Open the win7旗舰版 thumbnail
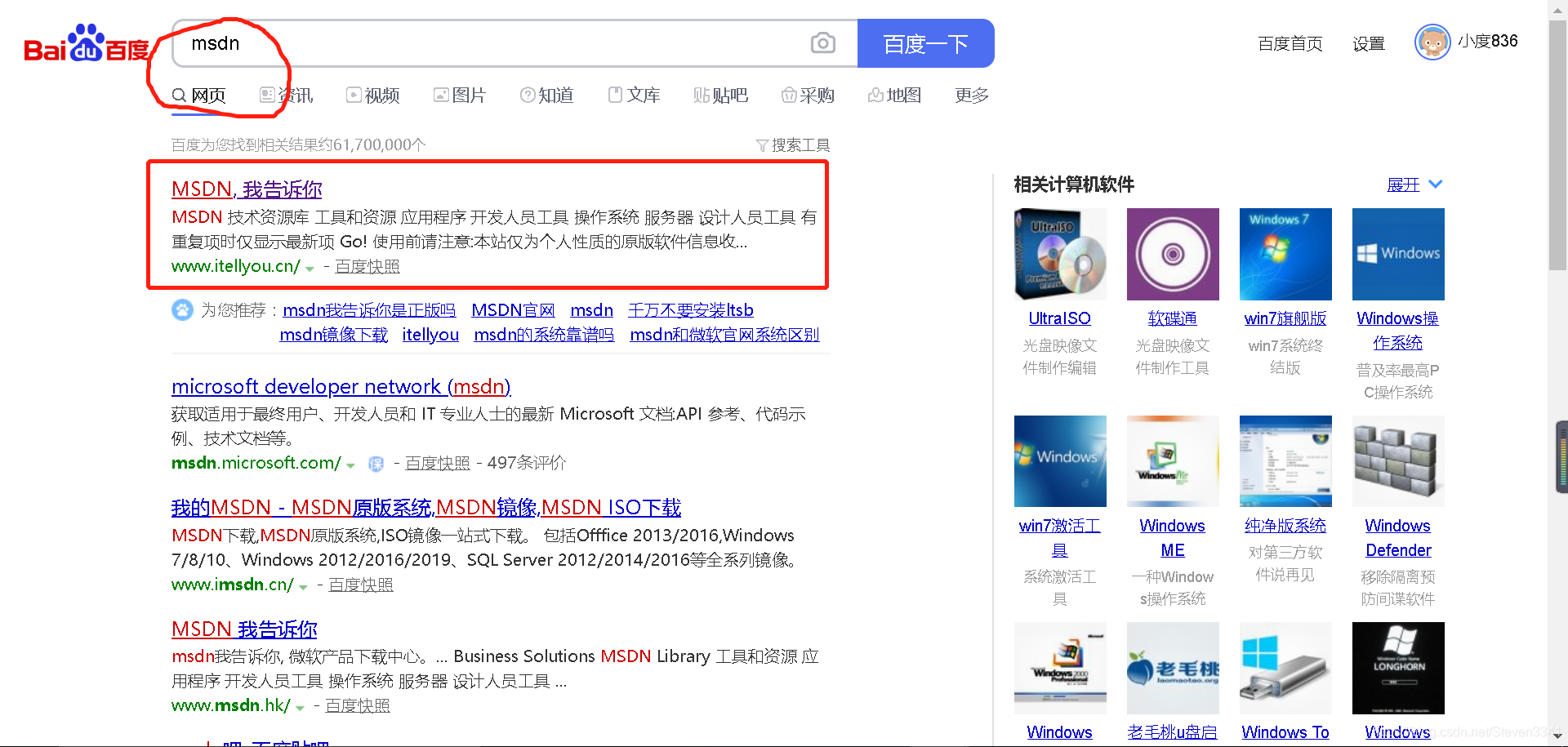This screenshot has width=1568, height=747. coord(1285,254)
